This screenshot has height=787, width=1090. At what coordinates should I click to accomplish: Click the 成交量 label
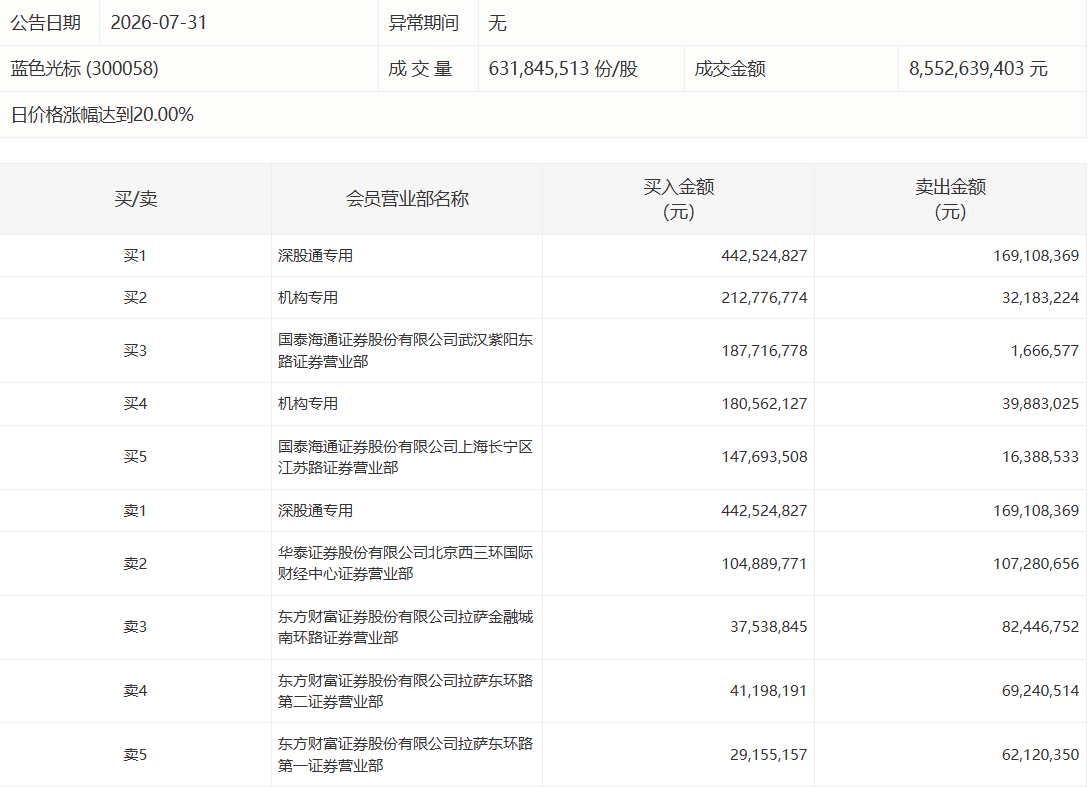pos(421,68)
